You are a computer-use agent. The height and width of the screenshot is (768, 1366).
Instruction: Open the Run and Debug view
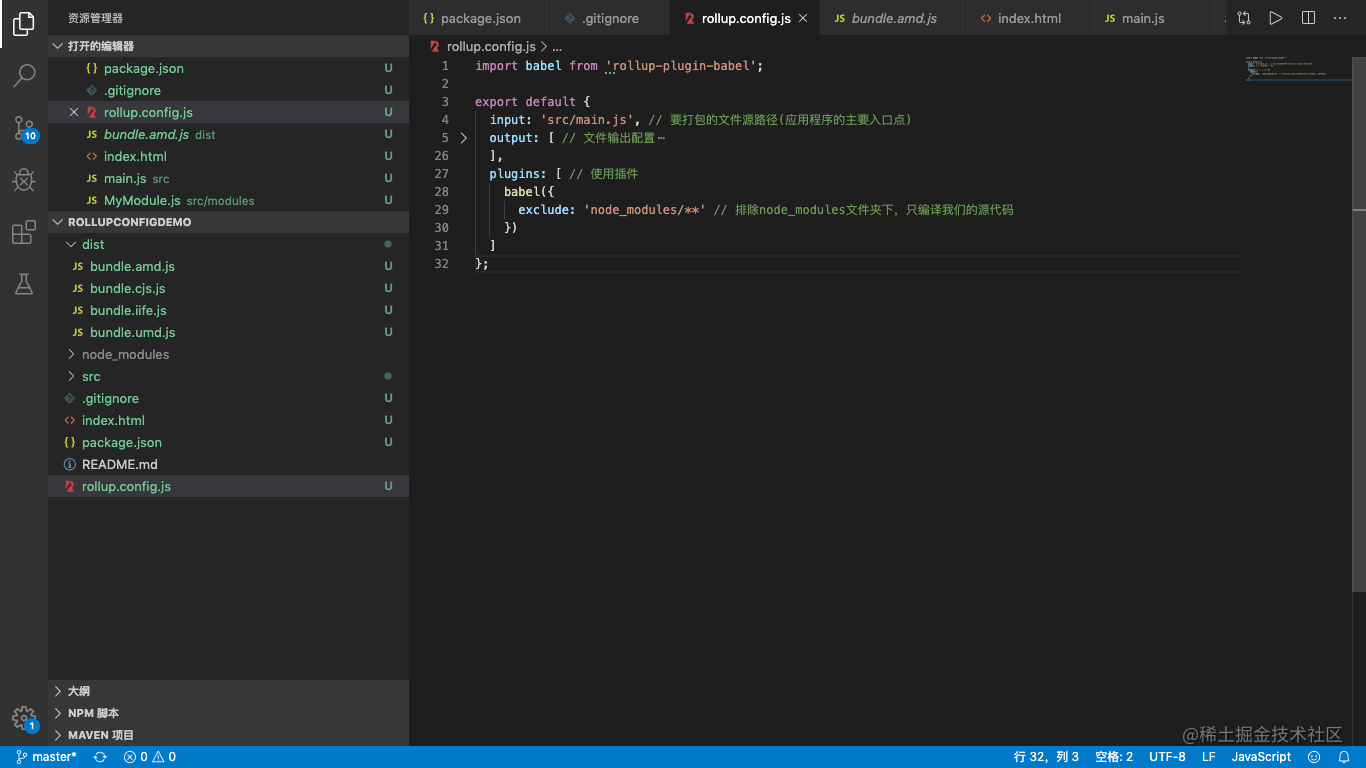[x=24, y=180]
